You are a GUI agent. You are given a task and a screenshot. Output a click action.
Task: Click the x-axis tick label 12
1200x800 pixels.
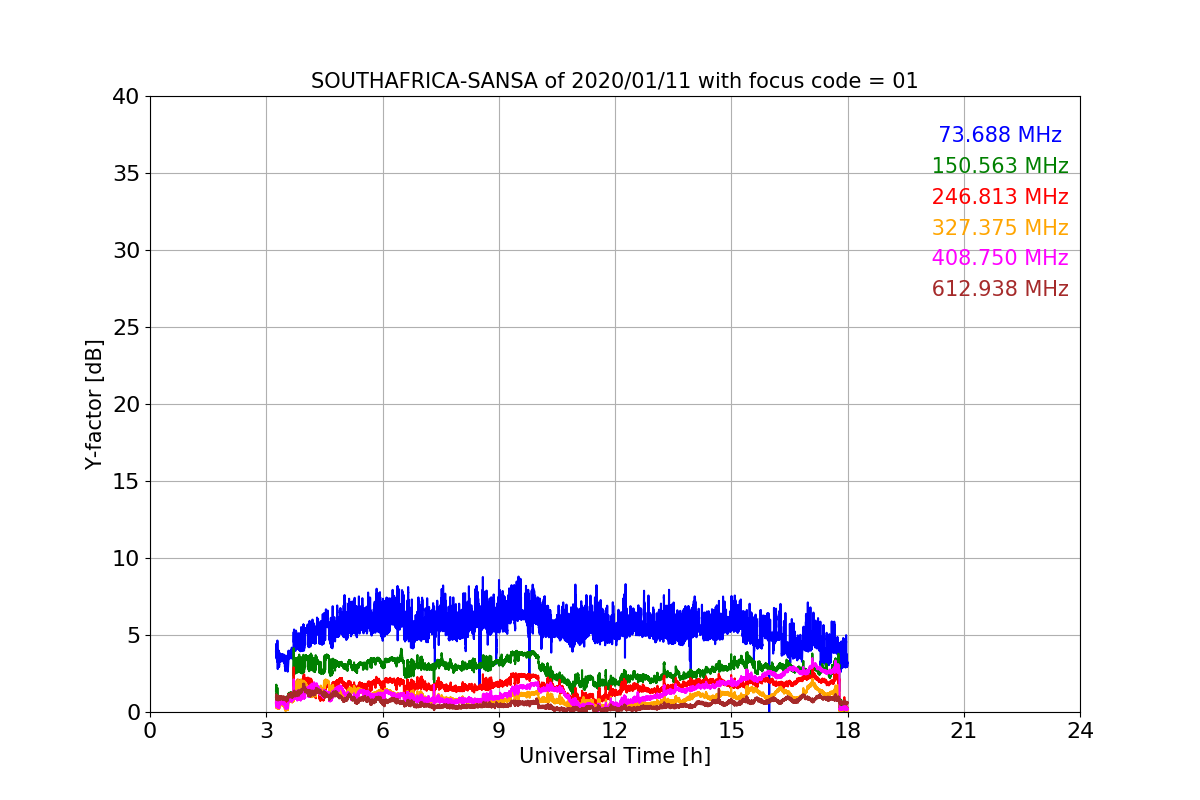(x=615, y=731)
